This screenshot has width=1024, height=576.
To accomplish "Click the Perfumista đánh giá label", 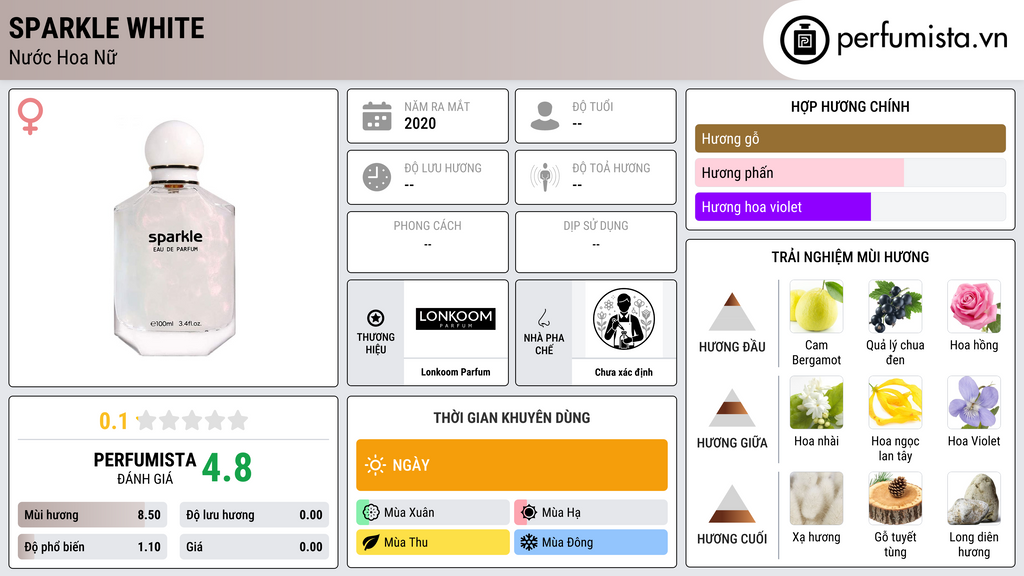I will [x=145, y=468].
